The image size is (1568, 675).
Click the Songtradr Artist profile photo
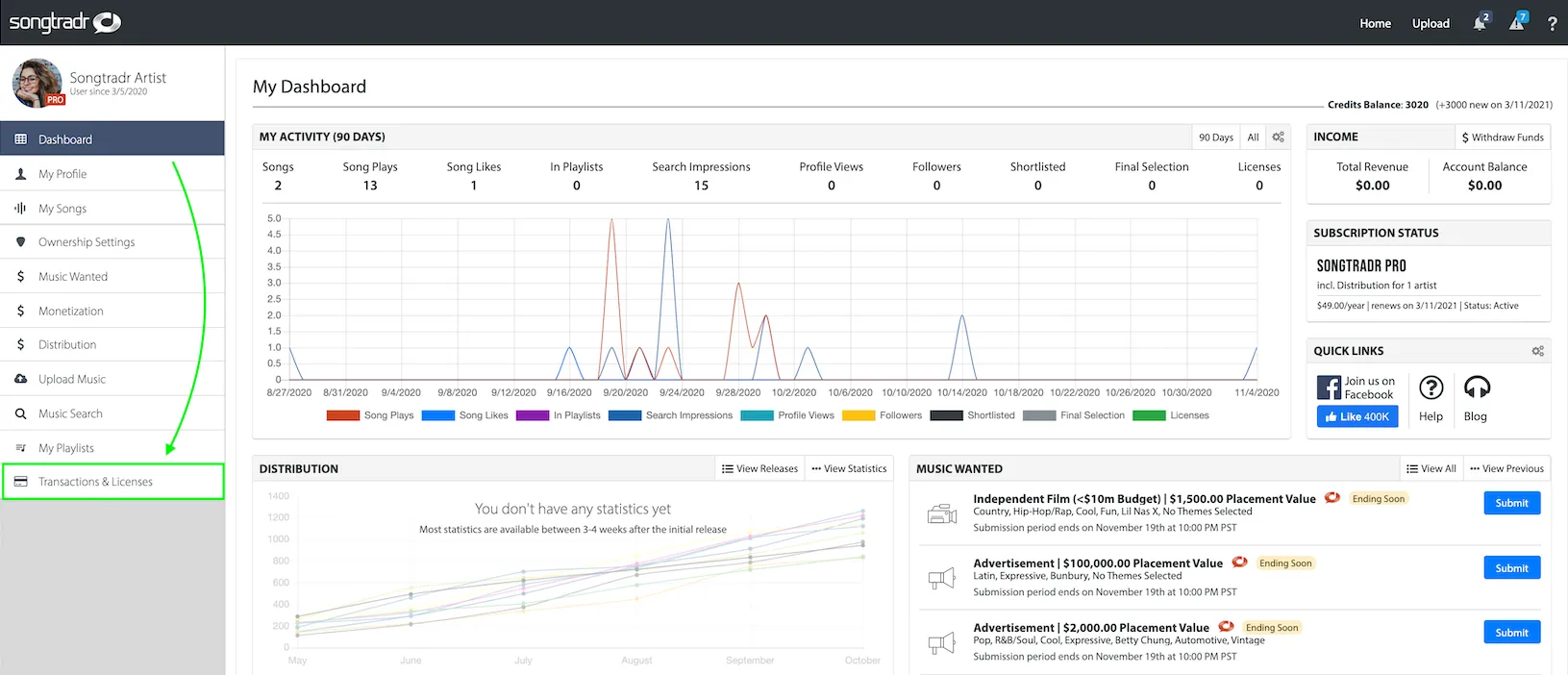37,84
